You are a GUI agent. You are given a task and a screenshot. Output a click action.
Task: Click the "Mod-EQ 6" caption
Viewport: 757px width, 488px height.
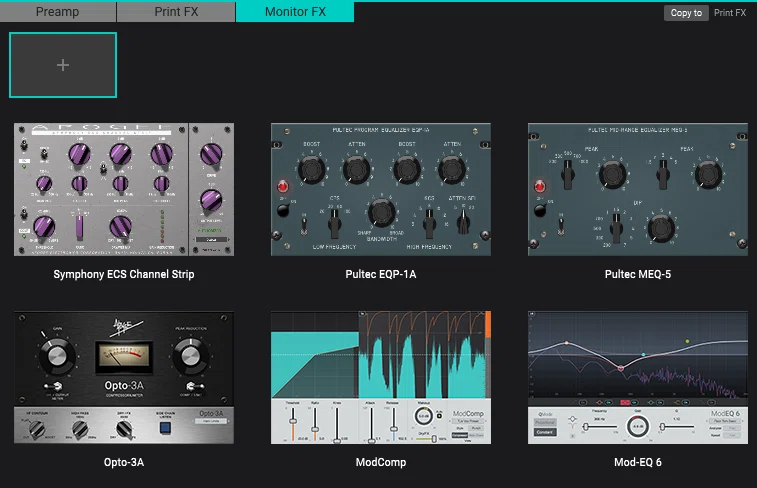638,462
